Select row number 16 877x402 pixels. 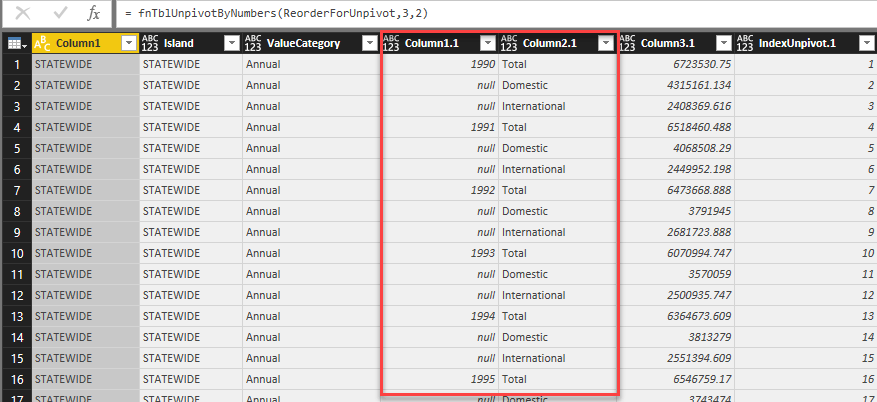[17, 379]
